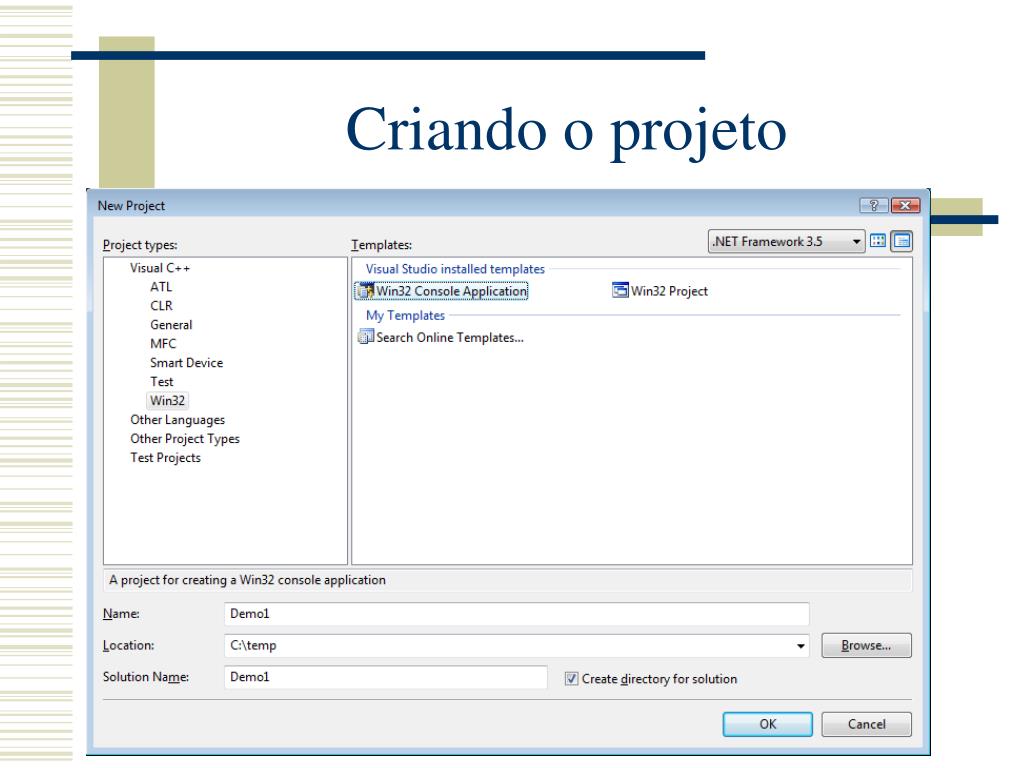Click the Solution Name input field

point(386,677)
